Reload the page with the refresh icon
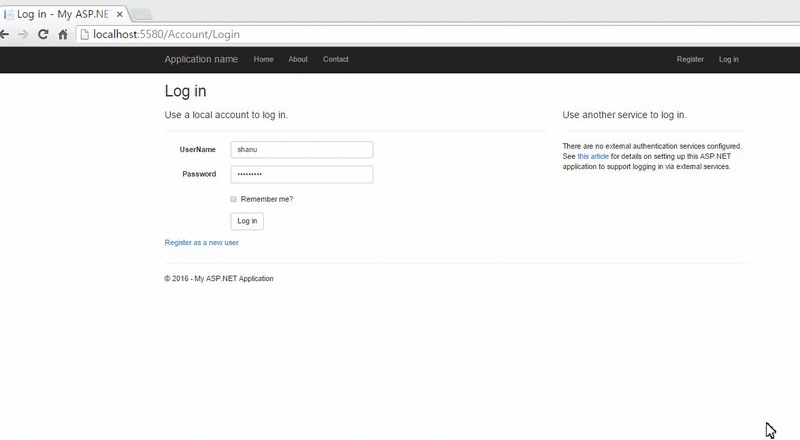The width and height of the screenshot is (800, 440). (43, 34)
